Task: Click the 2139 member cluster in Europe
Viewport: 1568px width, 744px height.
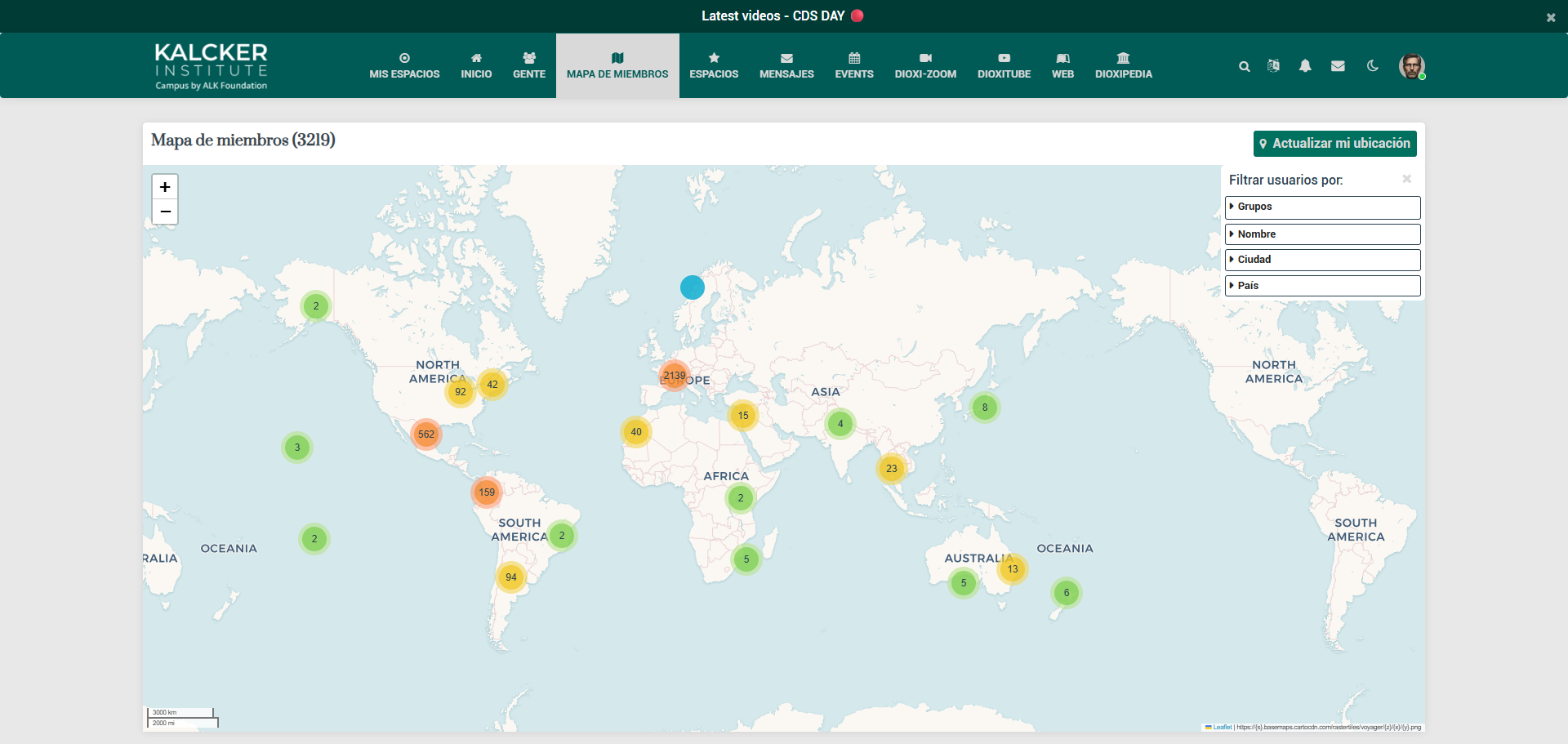Action: coord(674,376)
